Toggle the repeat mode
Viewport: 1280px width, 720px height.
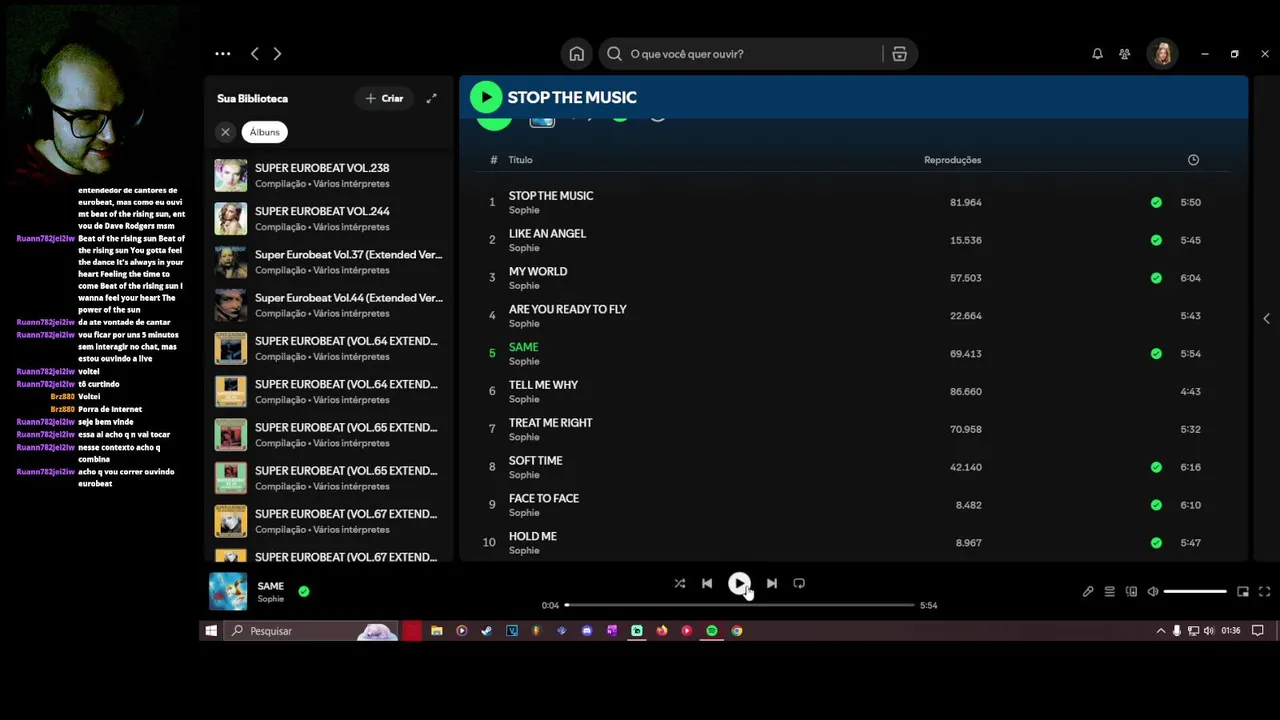point(799,583)
